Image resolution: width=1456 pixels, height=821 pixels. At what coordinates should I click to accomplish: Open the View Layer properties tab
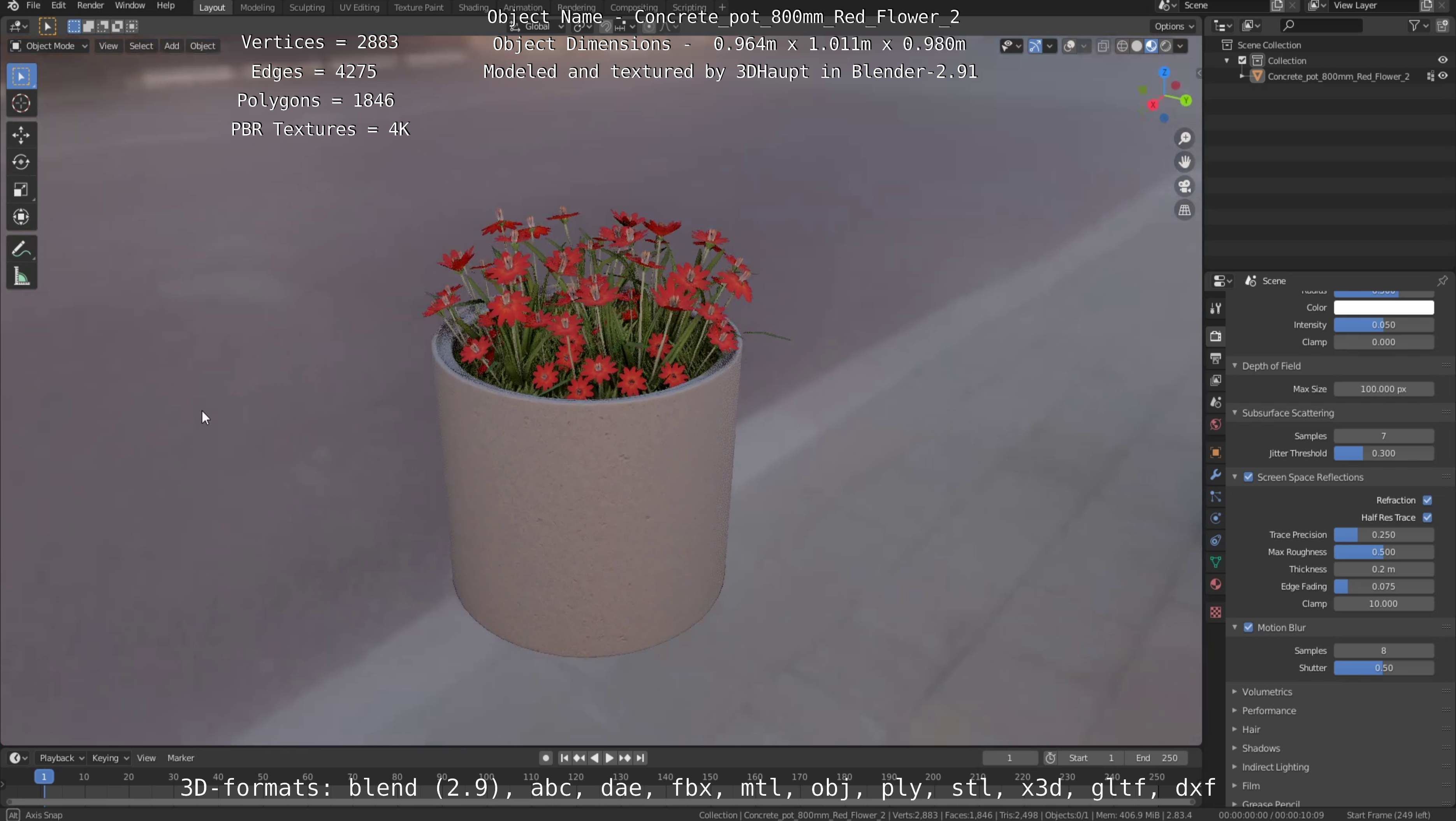tap(1215, 380)
